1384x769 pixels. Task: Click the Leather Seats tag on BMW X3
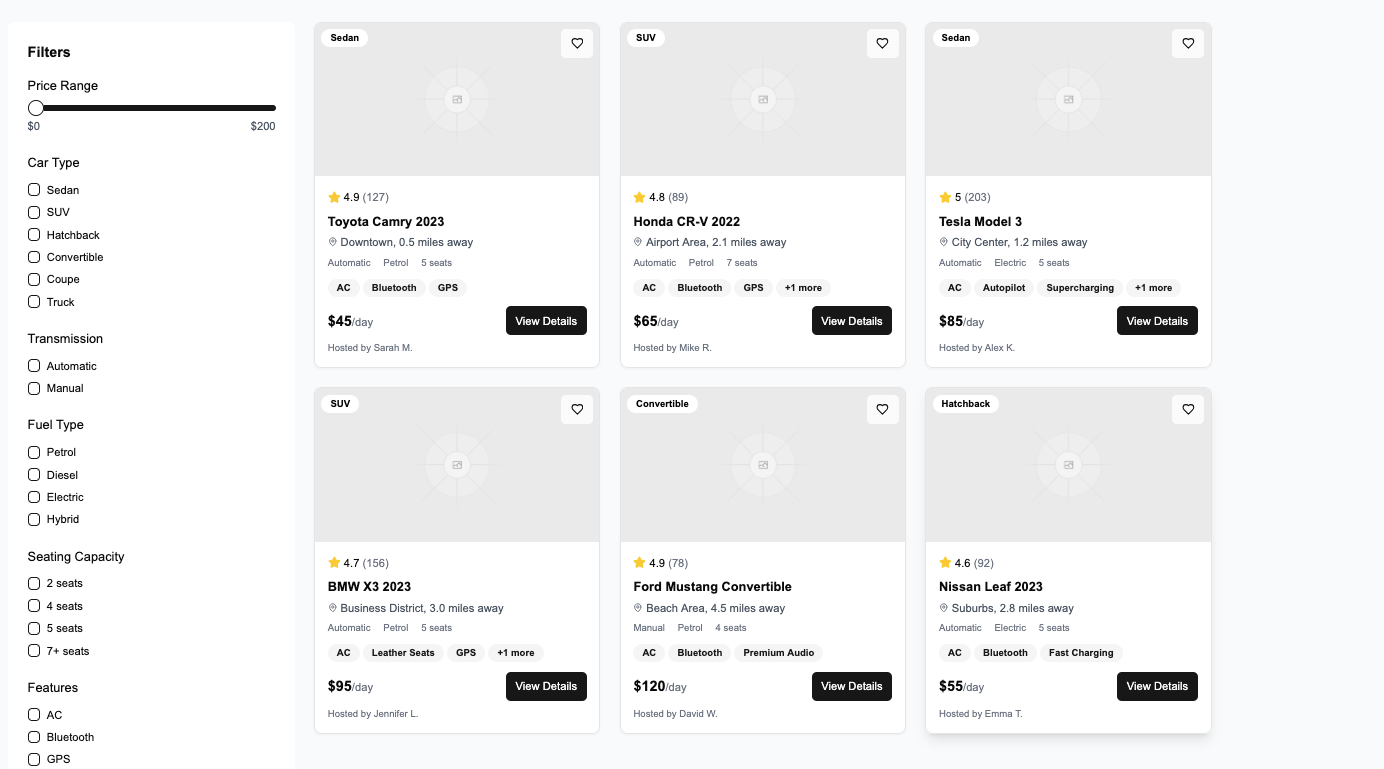pyautogui.click(x=403, y=653)
